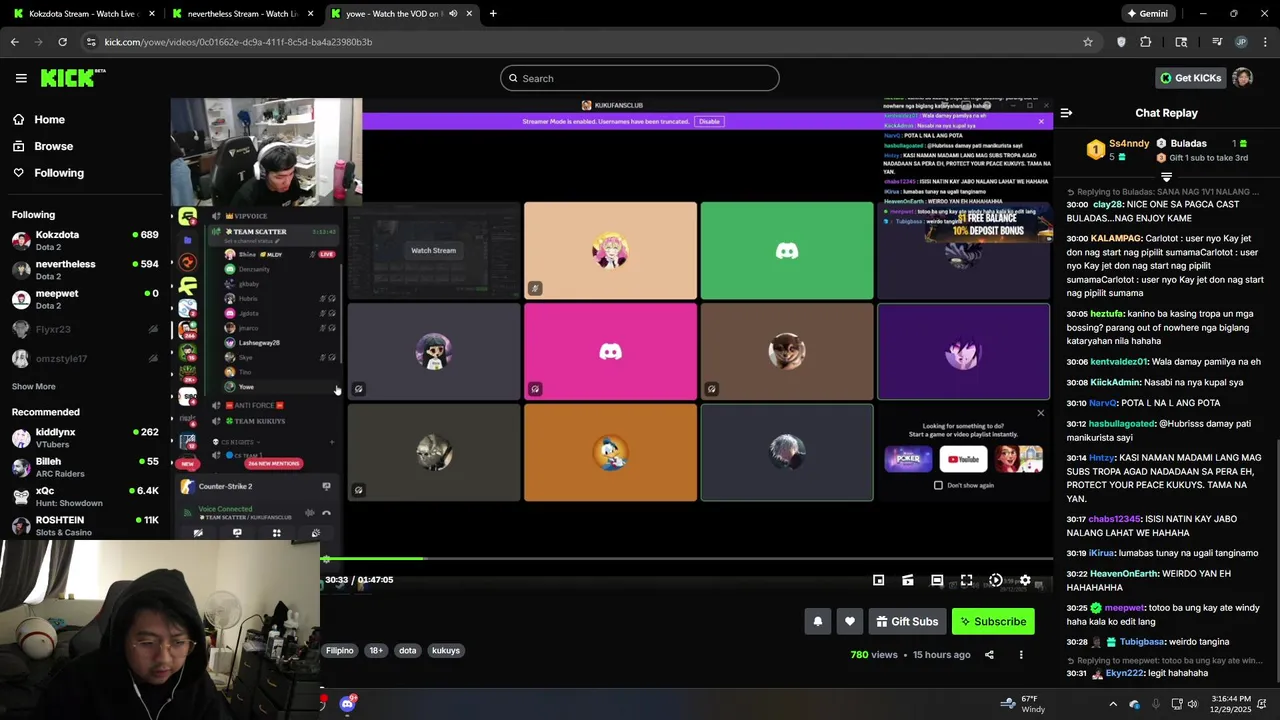This screenshot has width=1280, height=720.
Task: Click username HeavenOnEarth in chat replay
Action: pyautogui.click(x=1124, y=574)
